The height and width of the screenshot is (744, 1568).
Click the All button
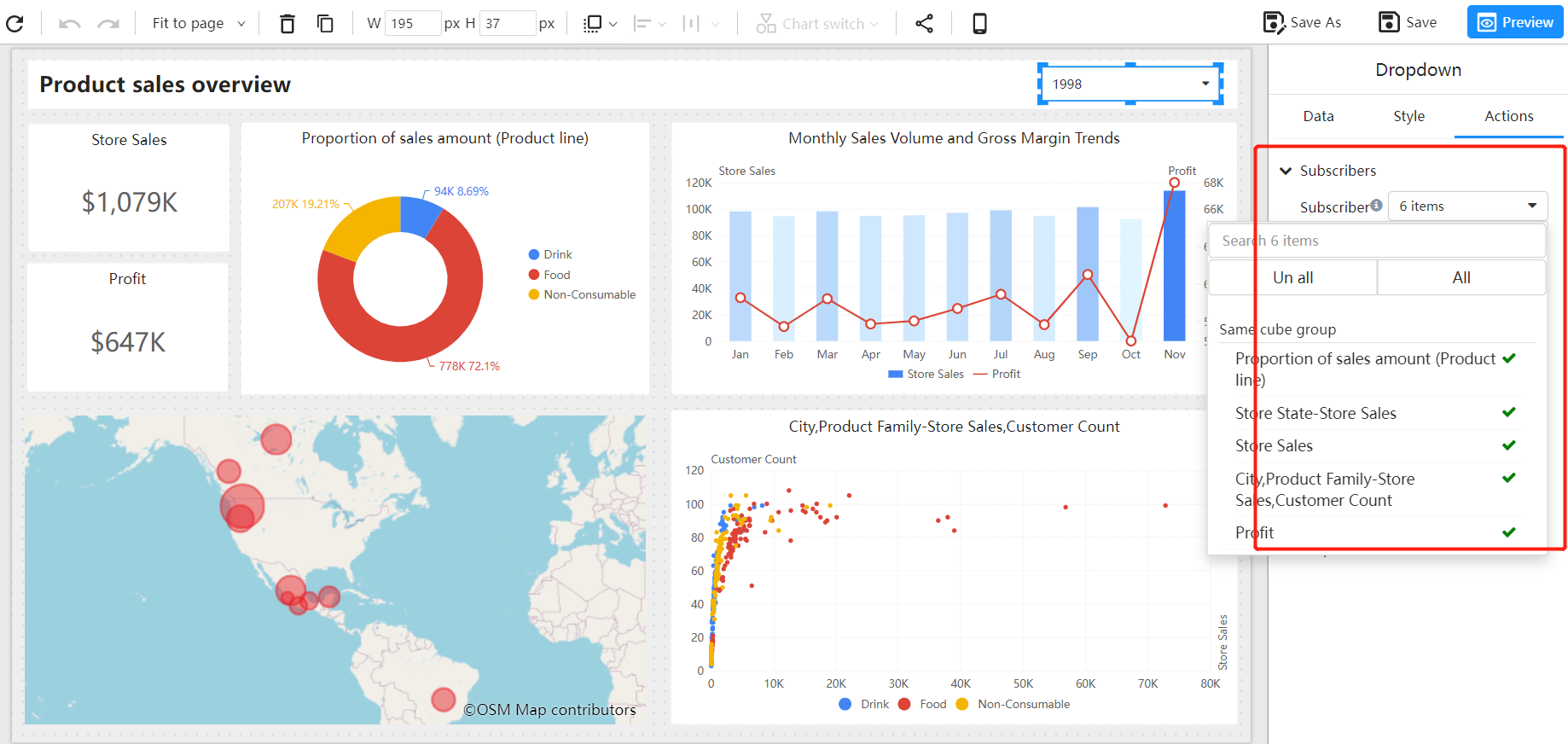pyautogui.click(x=1461, y=277)
